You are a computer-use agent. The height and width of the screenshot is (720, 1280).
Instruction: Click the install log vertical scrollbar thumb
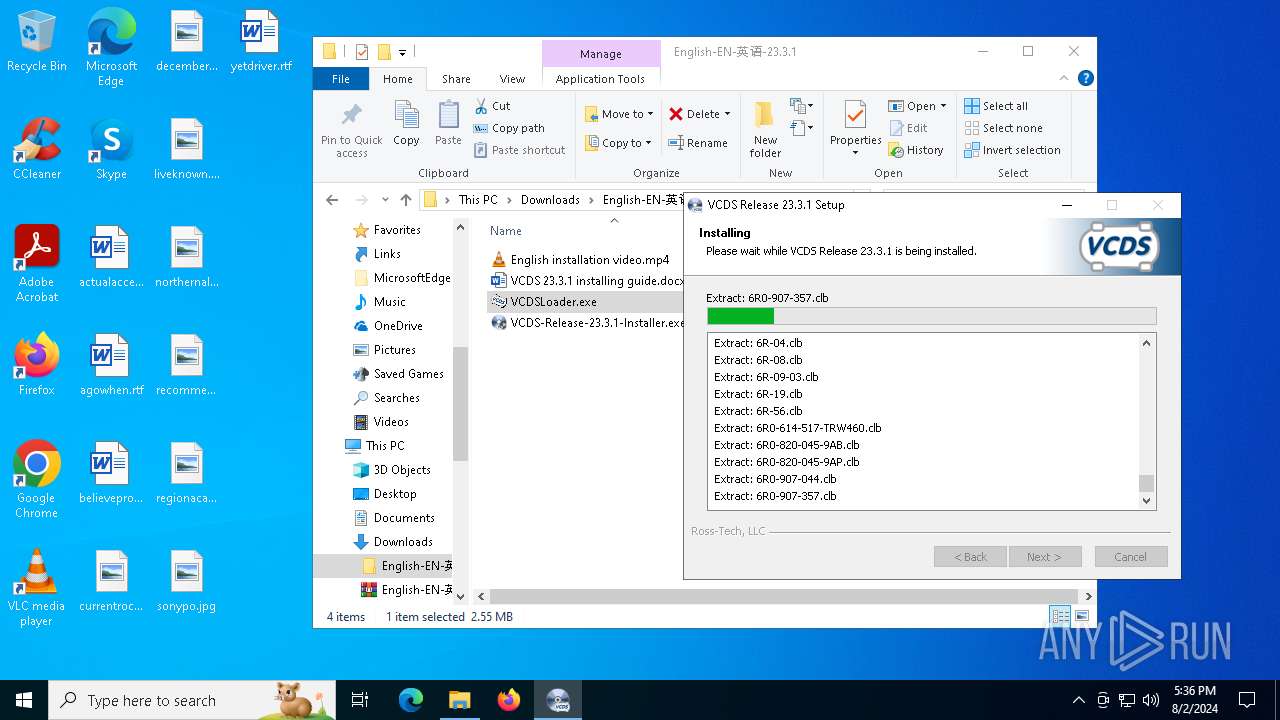[1146, 484]
